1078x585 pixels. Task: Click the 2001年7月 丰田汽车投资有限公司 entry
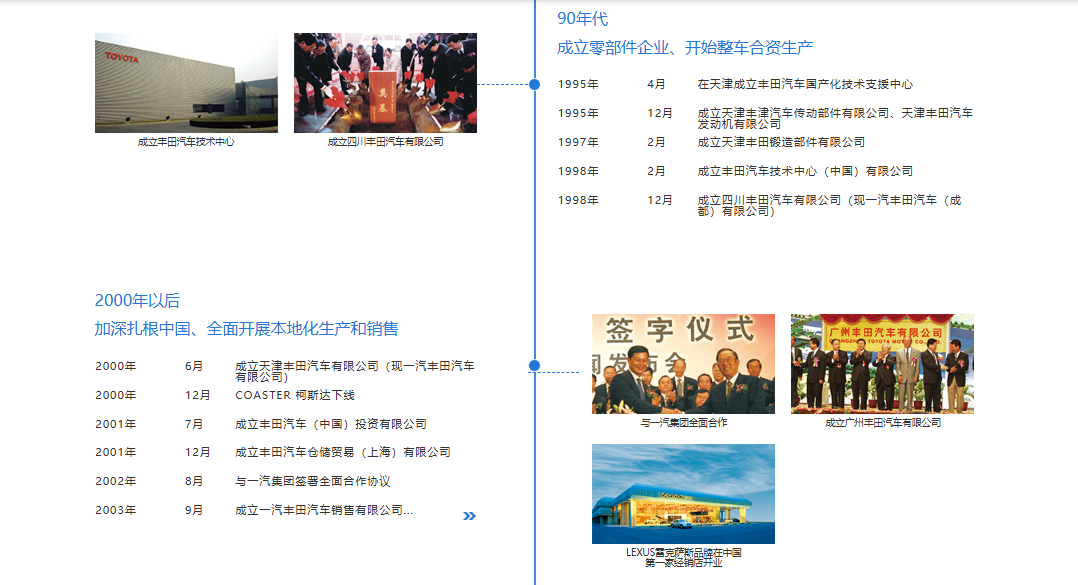330,424
